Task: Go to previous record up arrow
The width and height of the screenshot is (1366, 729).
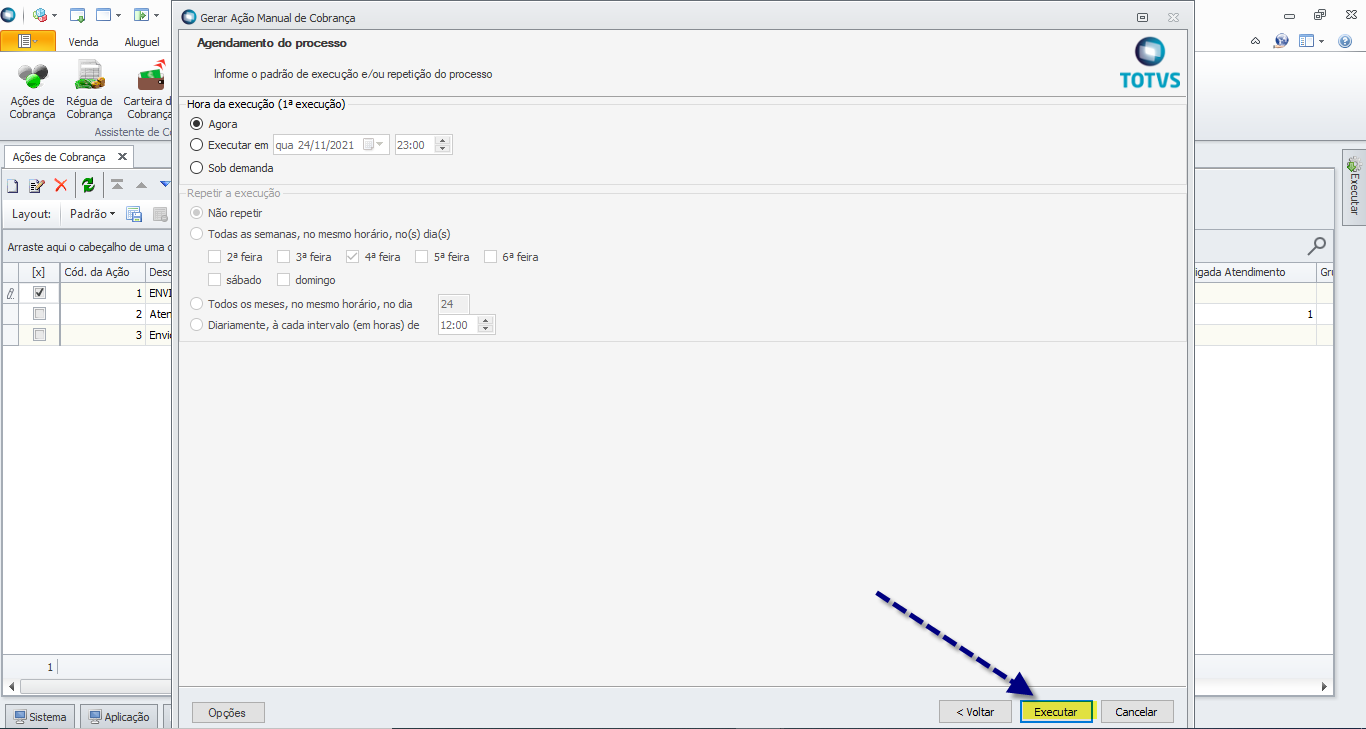Action: click(141, 185)
